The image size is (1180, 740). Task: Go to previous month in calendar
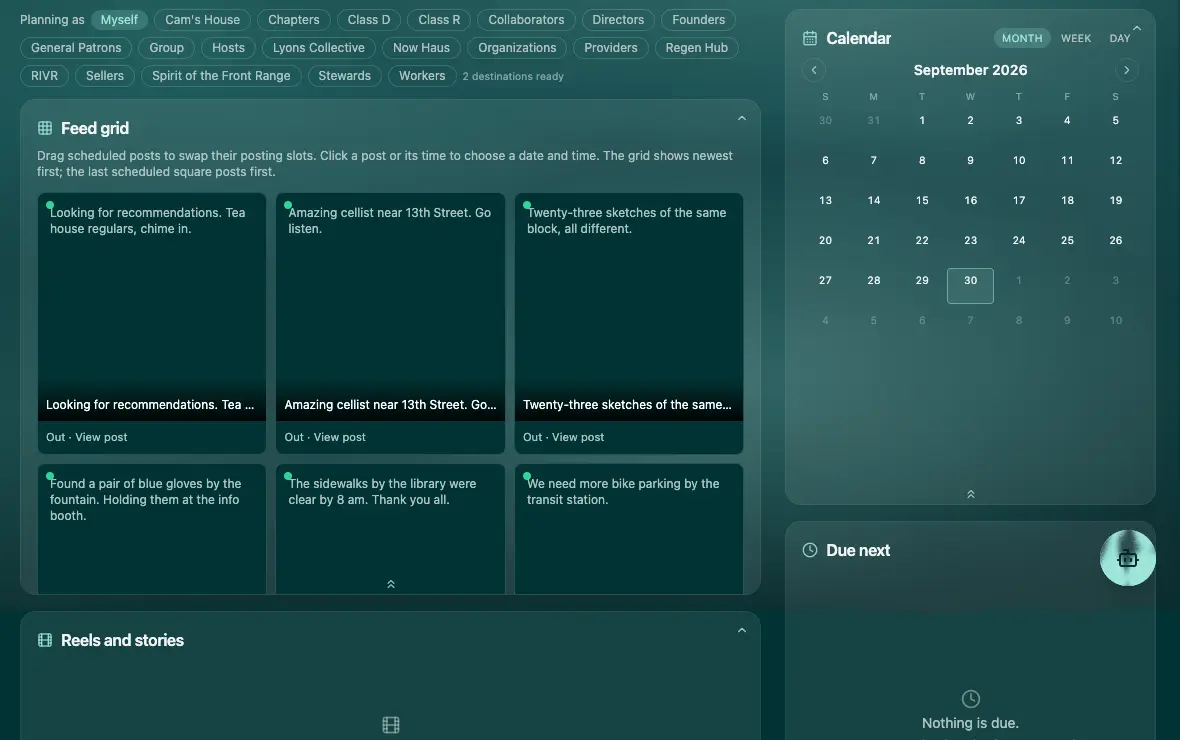pos(814,70)
